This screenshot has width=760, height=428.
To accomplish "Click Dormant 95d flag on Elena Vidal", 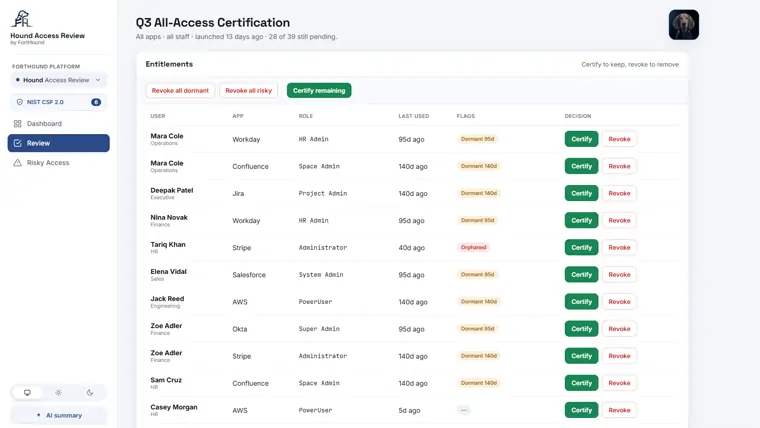I will 477,275.
